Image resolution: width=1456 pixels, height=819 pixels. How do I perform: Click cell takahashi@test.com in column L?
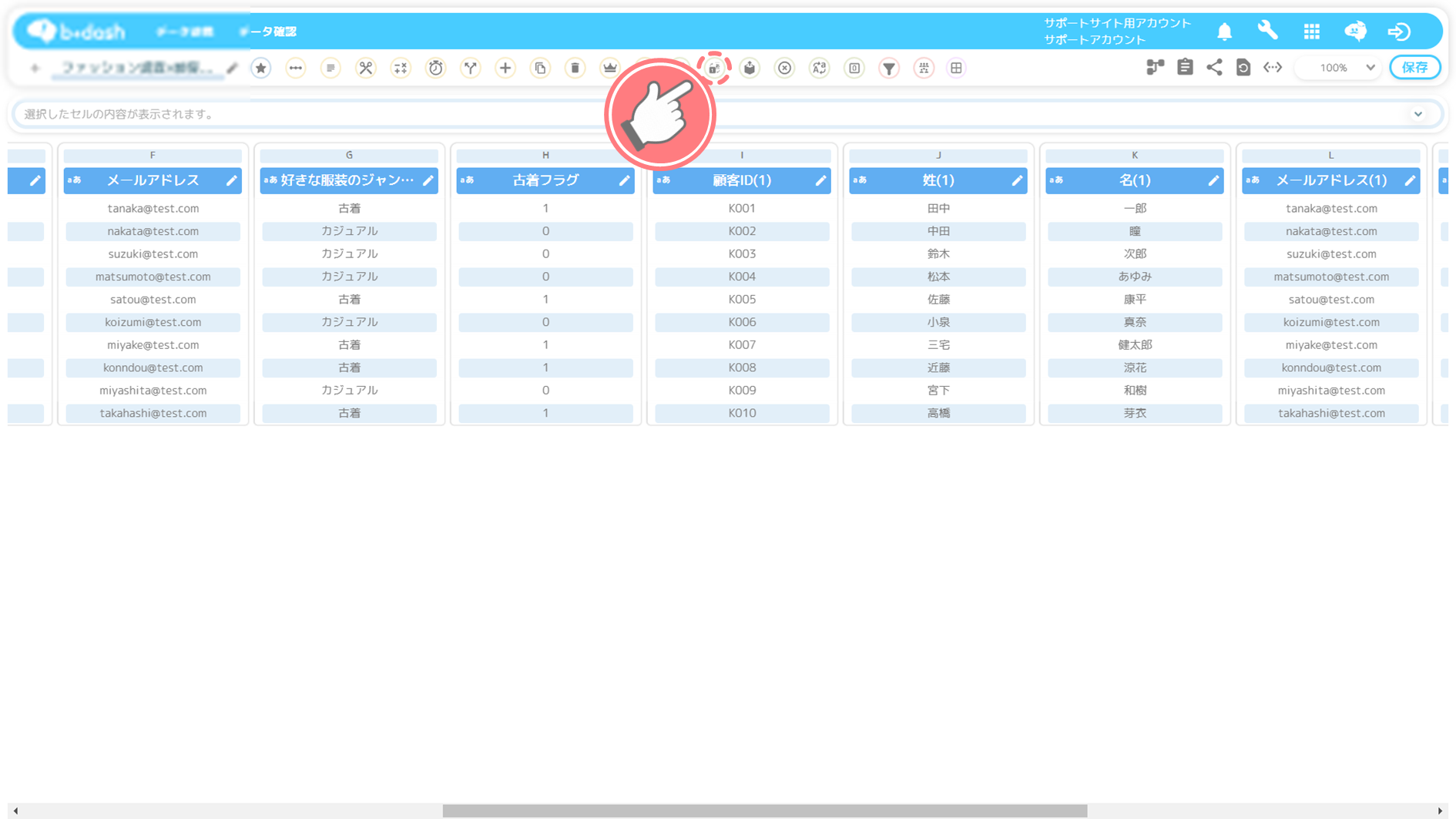[1331, 413]
